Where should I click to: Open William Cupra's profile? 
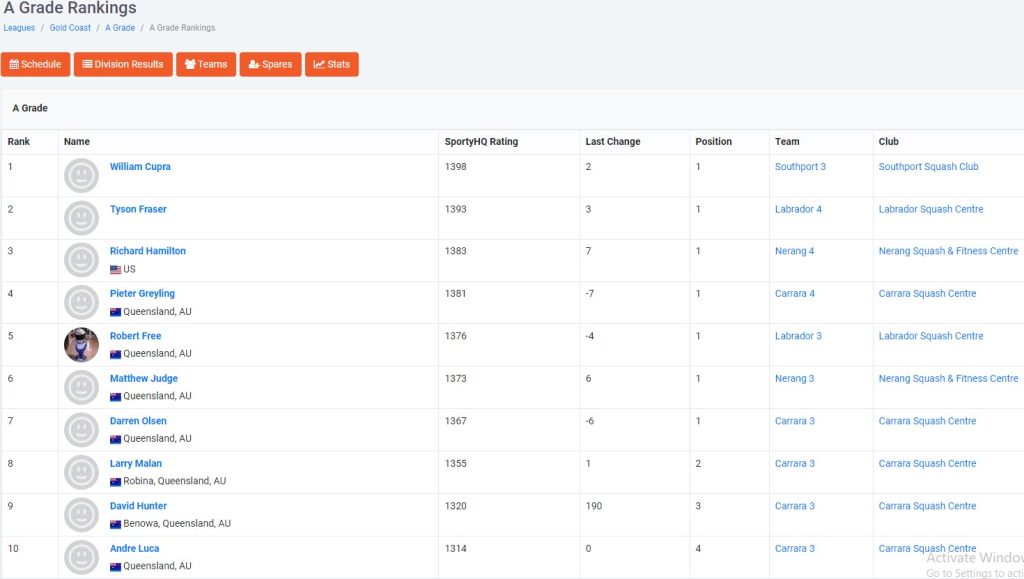140,166
